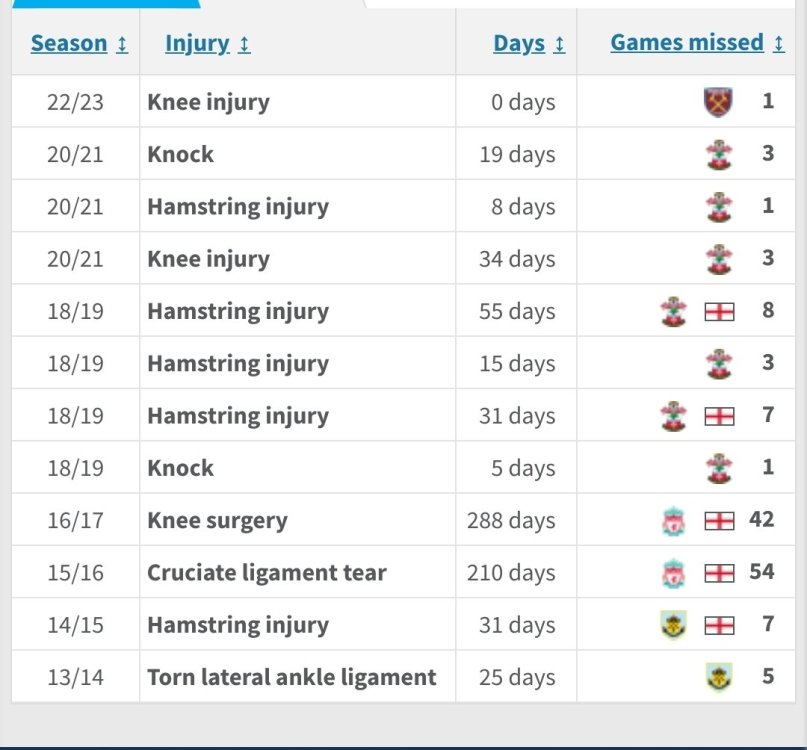The image size is (807, 750).
Task: Click Liverpool crest in Cruciate ligament row
Action: click(674, 573)
